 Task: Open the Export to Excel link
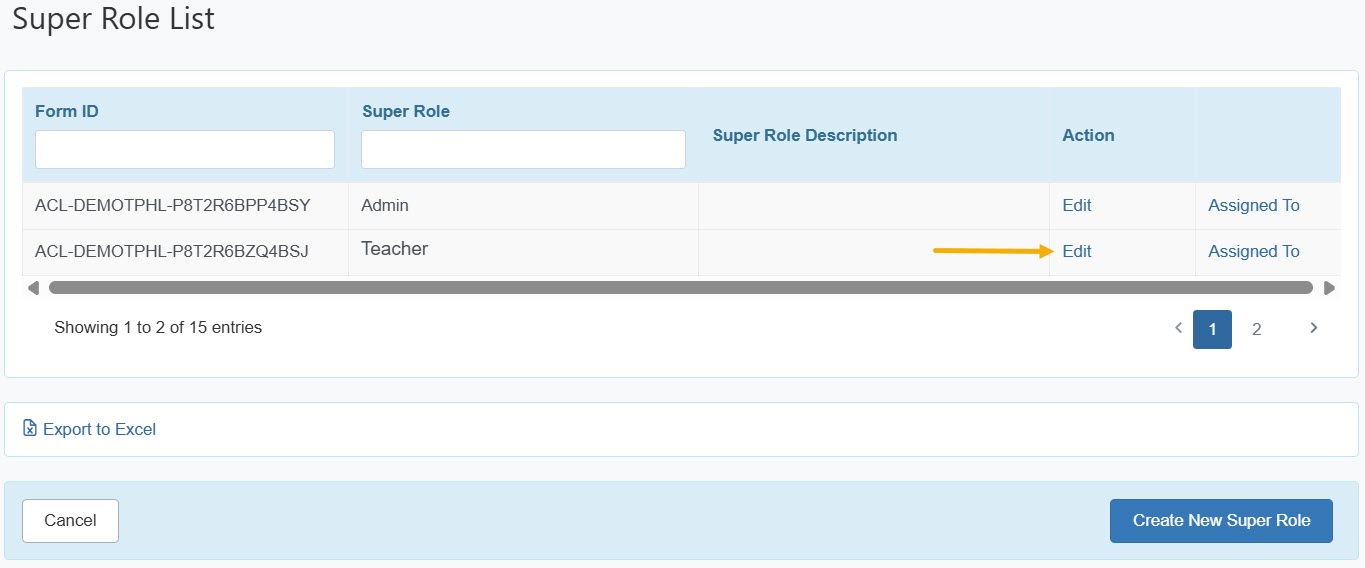click(99, 429)
